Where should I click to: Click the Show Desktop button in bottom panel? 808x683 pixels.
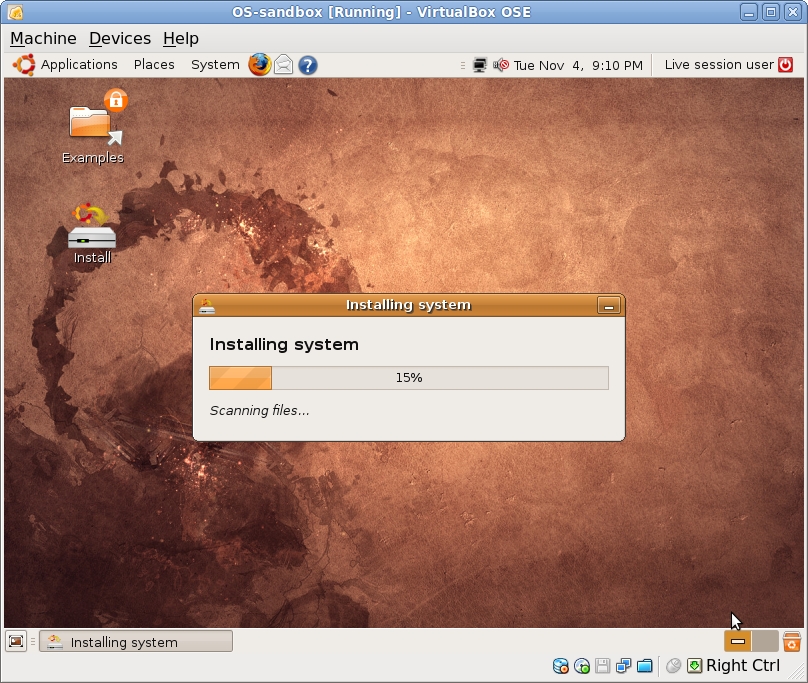16,642
